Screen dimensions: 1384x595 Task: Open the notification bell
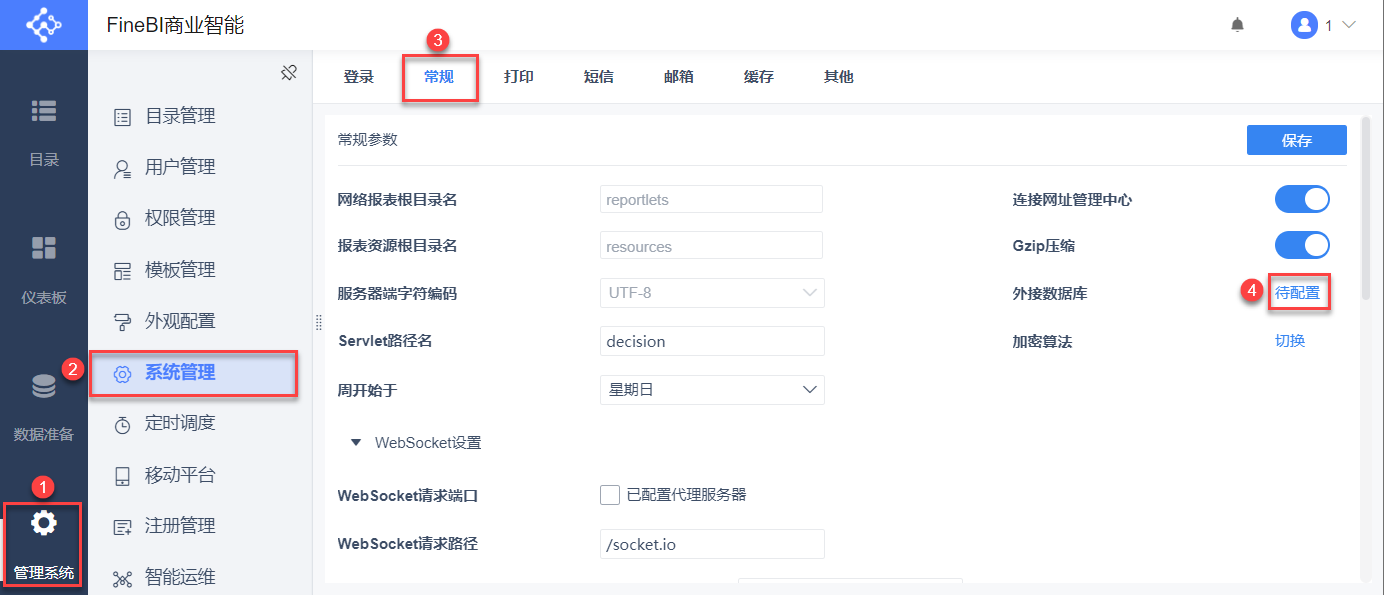coord(1237,24)
